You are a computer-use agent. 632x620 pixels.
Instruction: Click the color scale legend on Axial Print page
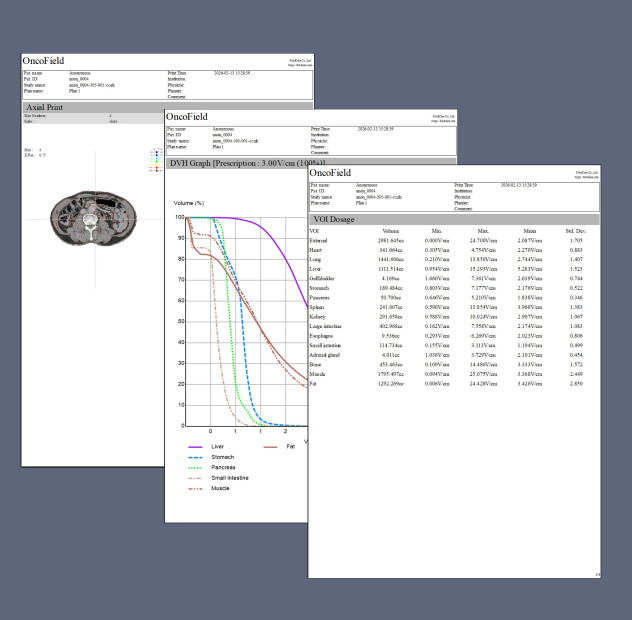156,160
